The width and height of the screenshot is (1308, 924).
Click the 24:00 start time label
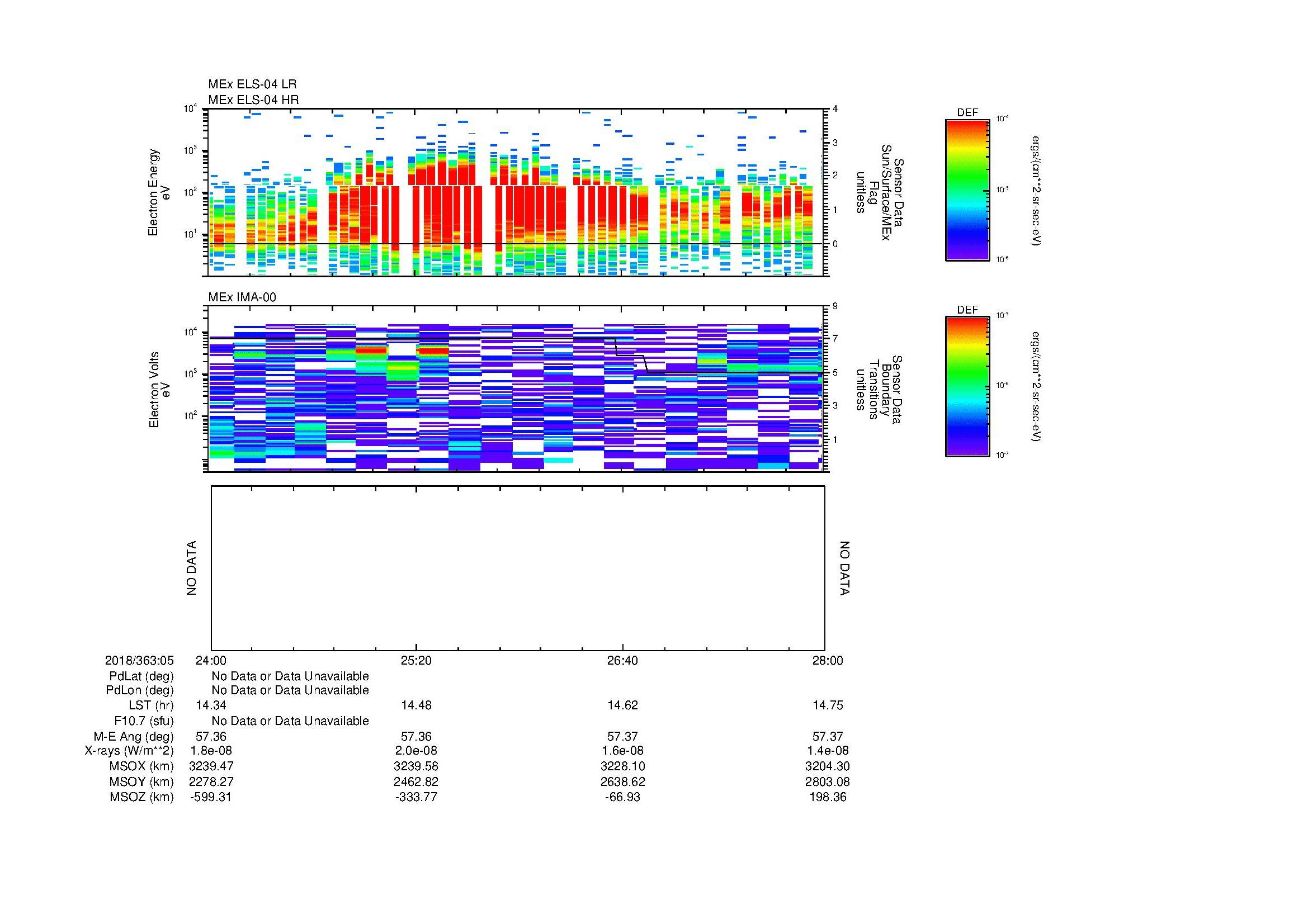211,660
